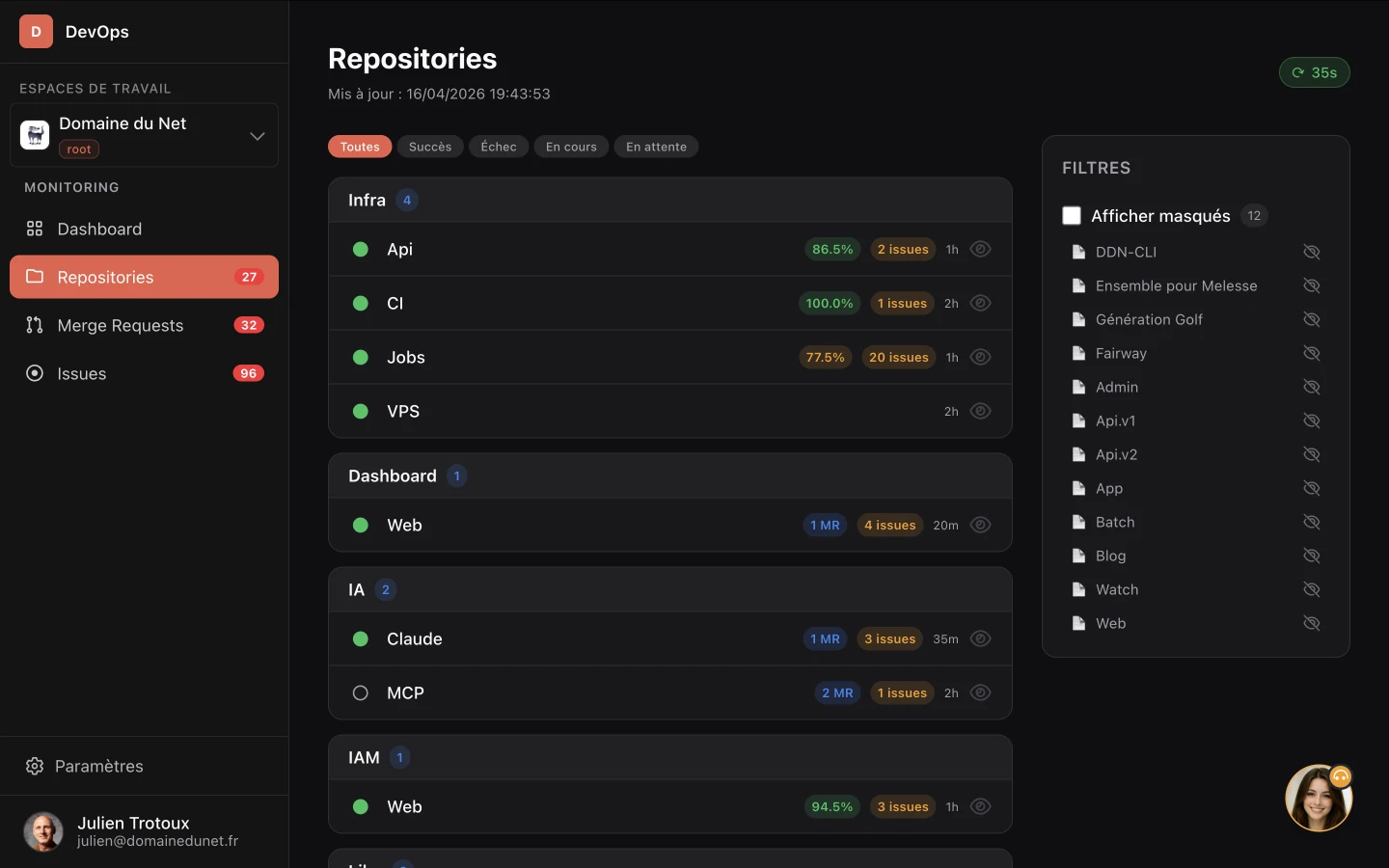Expand the Domaine du Net workspace dropdown
This screenshot has width=1389, height=868.
(257, 136)
